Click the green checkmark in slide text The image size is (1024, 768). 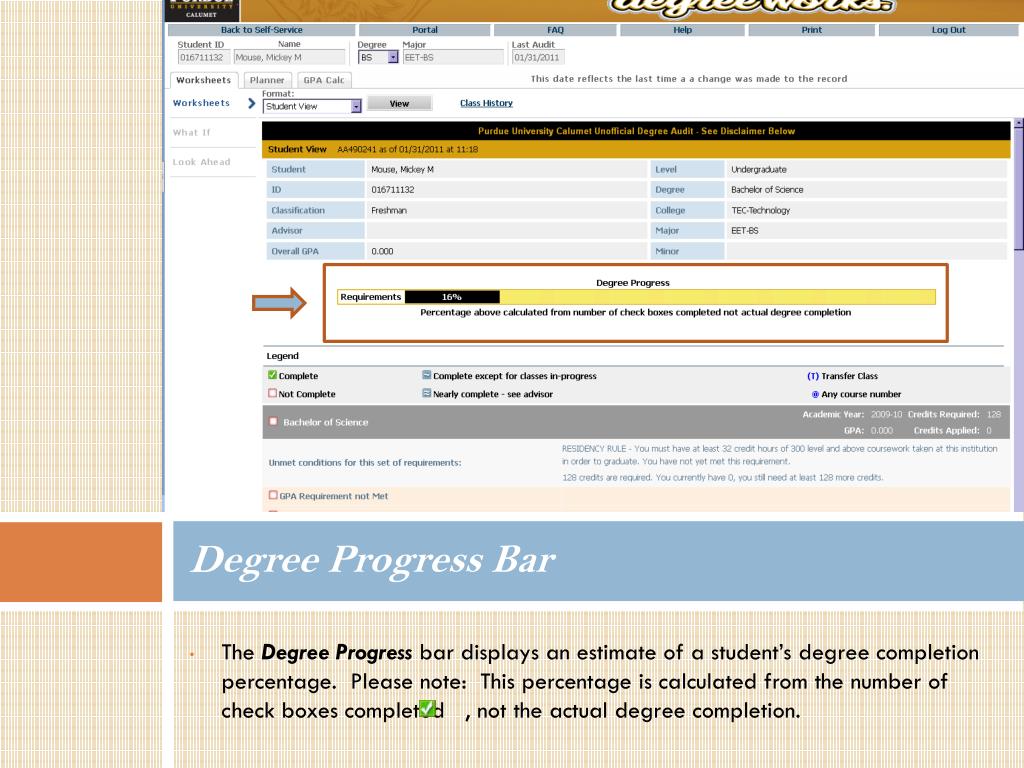point(427,709)
